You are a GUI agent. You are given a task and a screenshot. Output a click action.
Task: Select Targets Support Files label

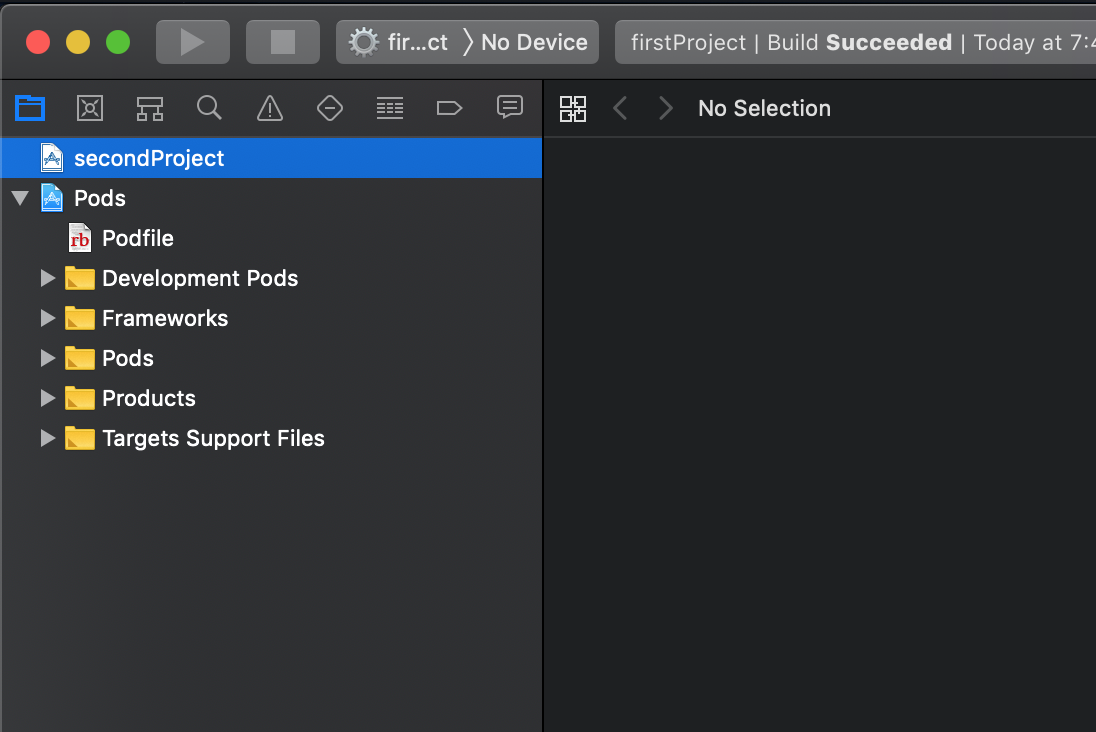(x=213, y=438)
